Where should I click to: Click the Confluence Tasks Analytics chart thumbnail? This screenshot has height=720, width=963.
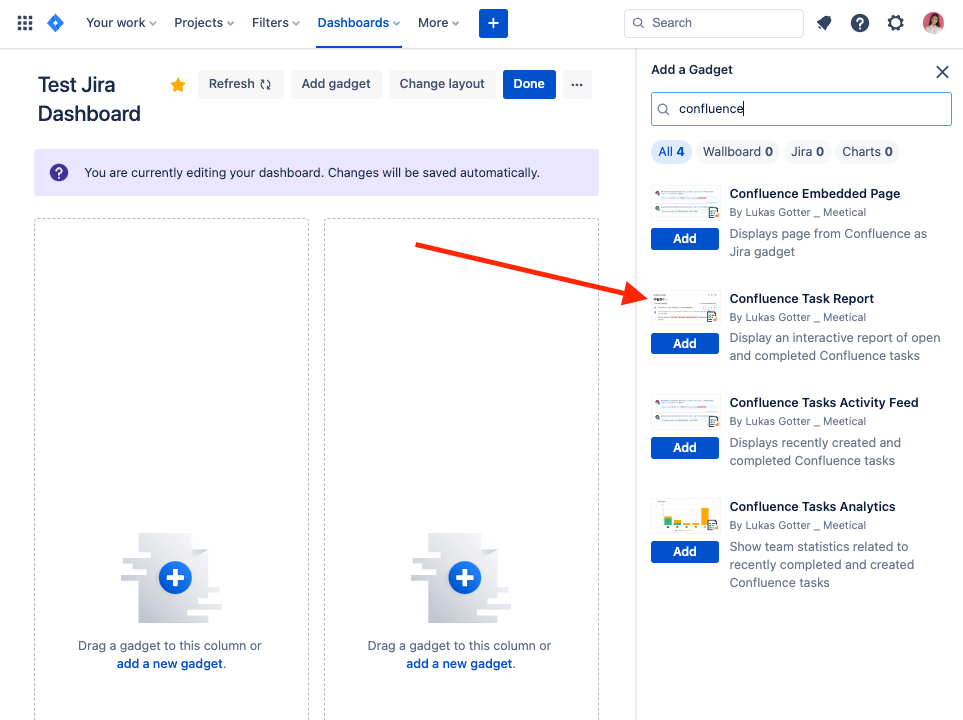pos(685,515)
